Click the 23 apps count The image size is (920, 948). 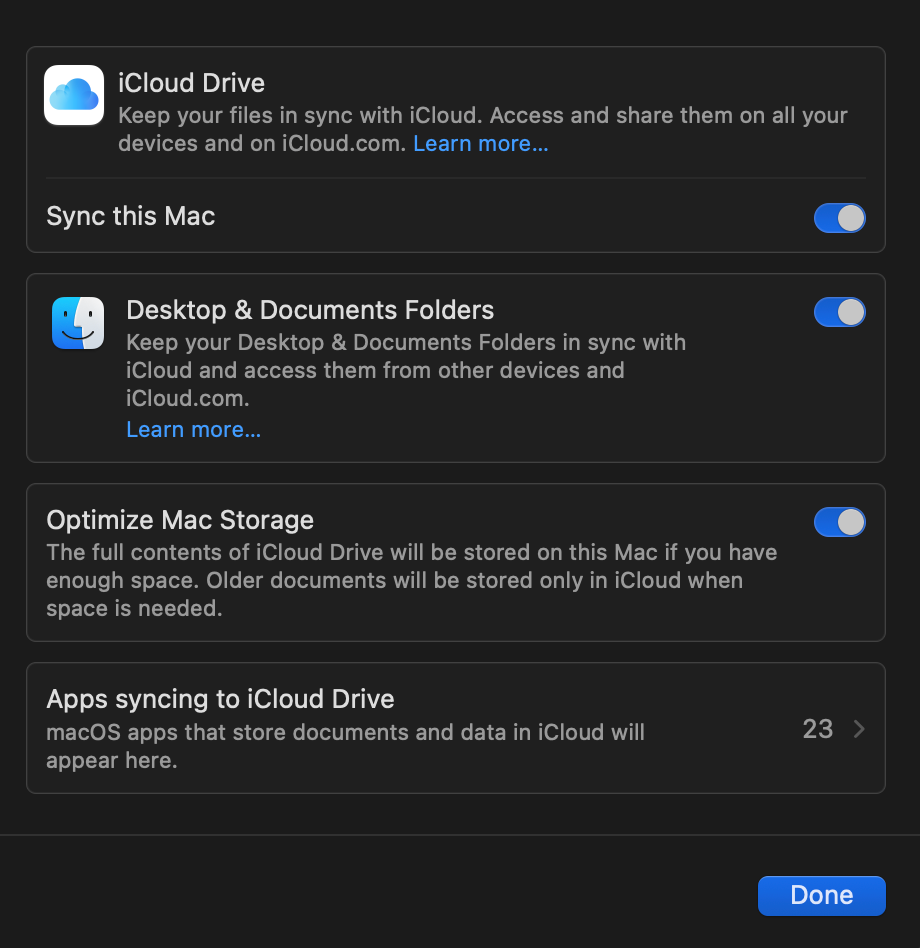[817, 729]
